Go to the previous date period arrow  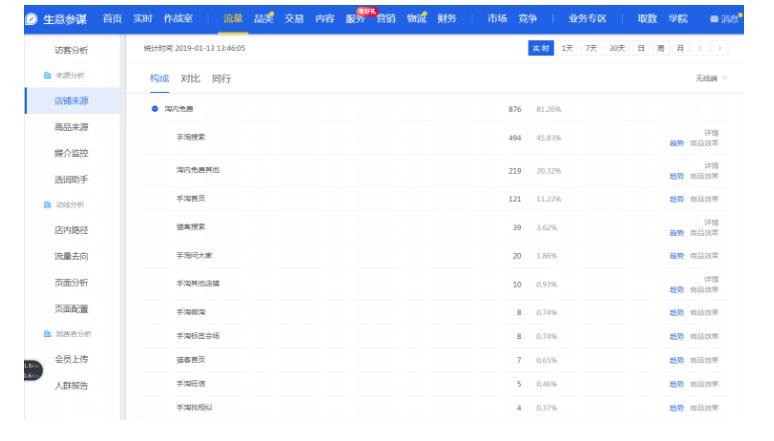(700, 48)
